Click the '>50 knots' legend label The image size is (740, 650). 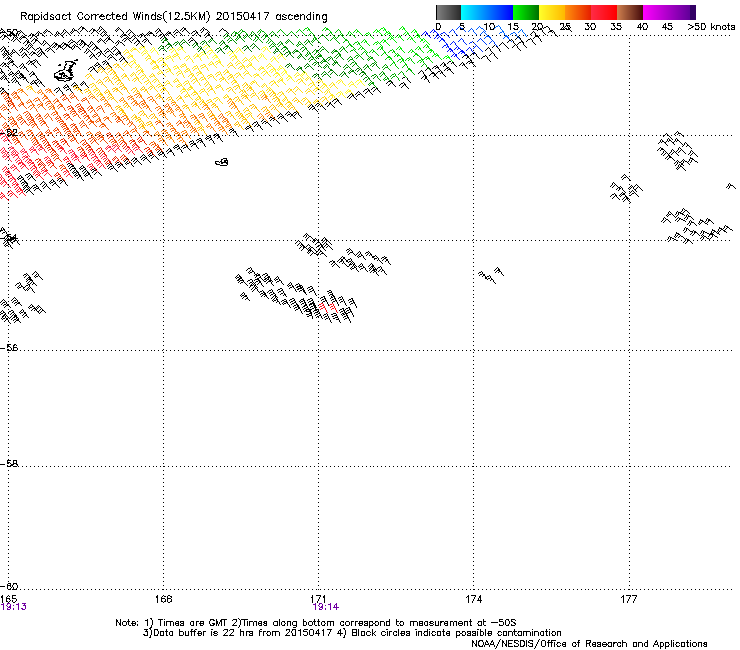pyautogui.click(x=711, y=27)
